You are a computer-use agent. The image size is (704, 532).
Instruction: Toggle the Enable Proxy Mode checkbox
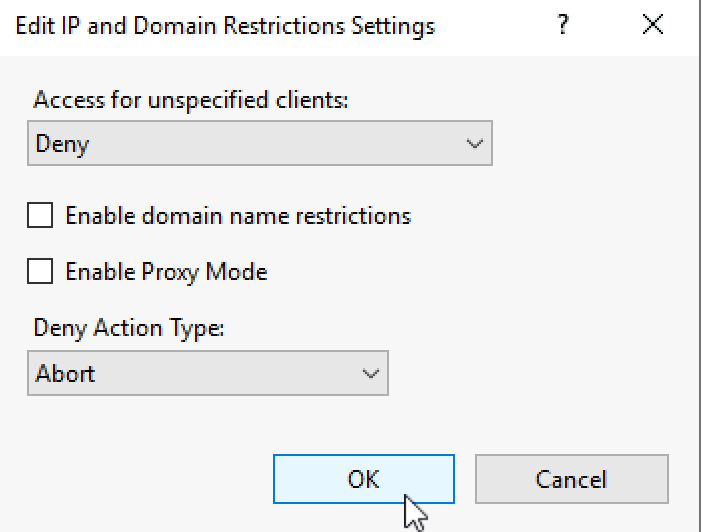tap(40, 271)
